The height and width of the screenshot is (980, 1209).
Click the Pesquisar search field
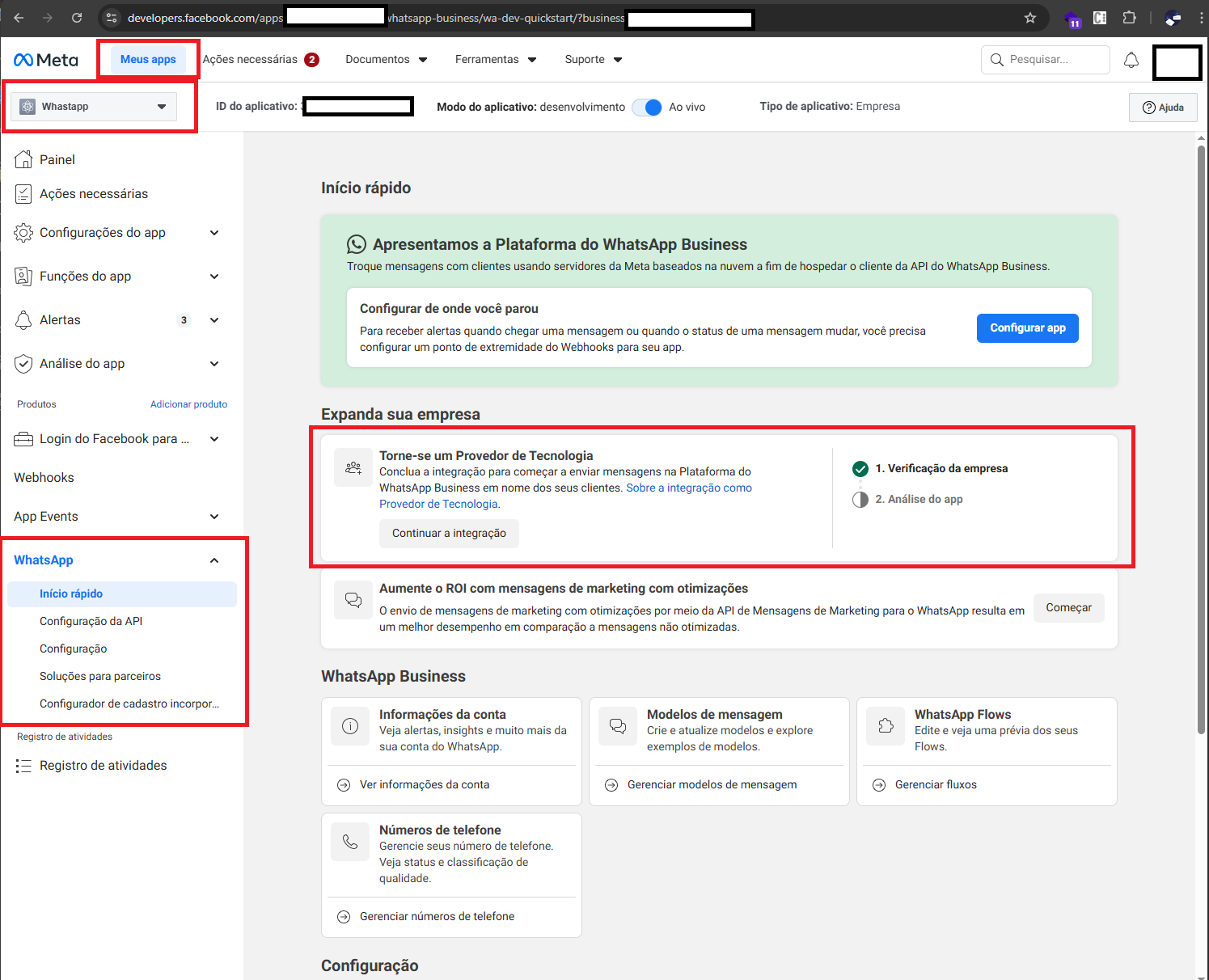(x=1045, y=60)
